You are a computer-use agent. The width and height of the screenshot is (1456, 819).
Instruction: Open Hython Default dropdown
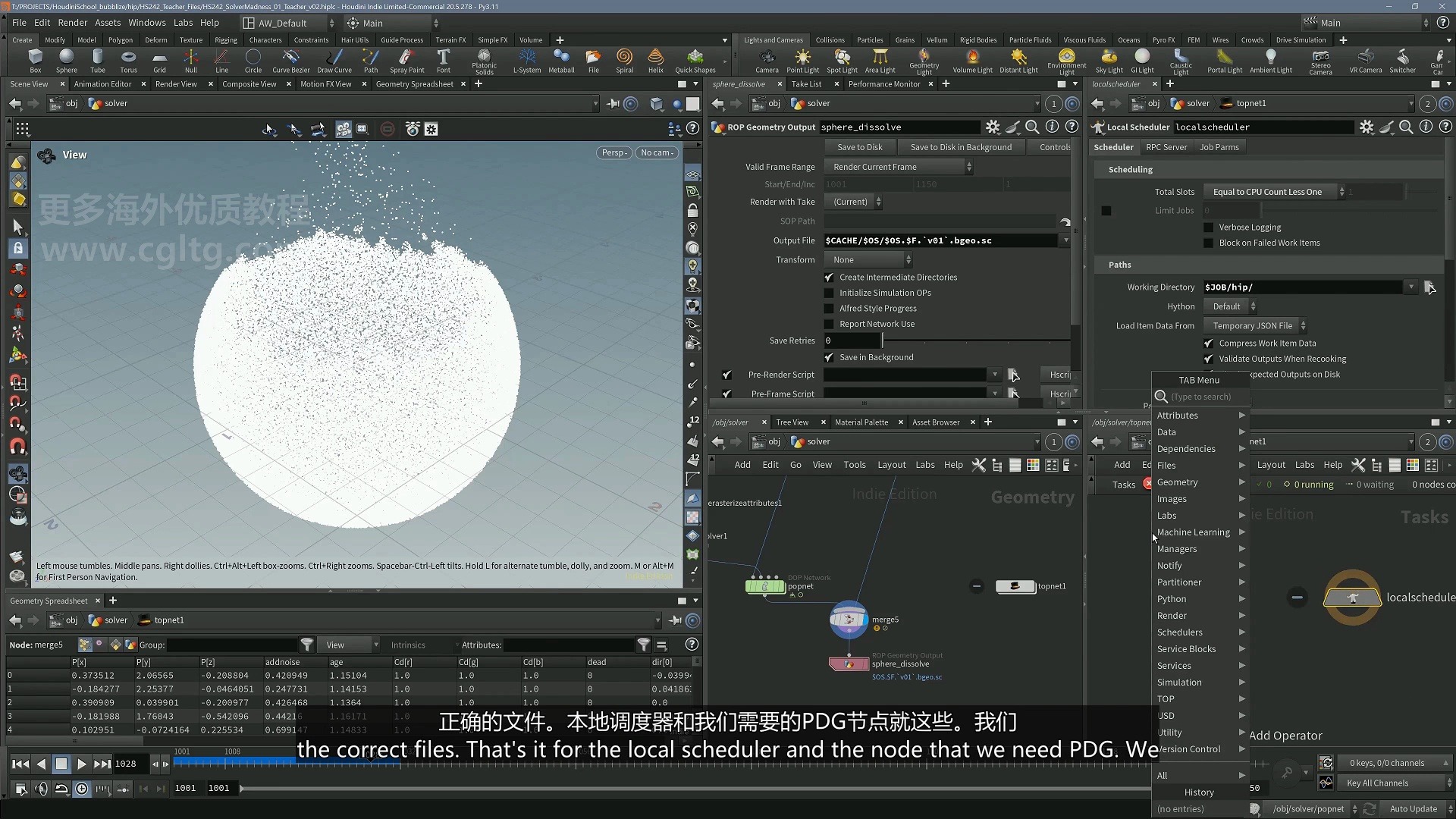pos(1230,306)
